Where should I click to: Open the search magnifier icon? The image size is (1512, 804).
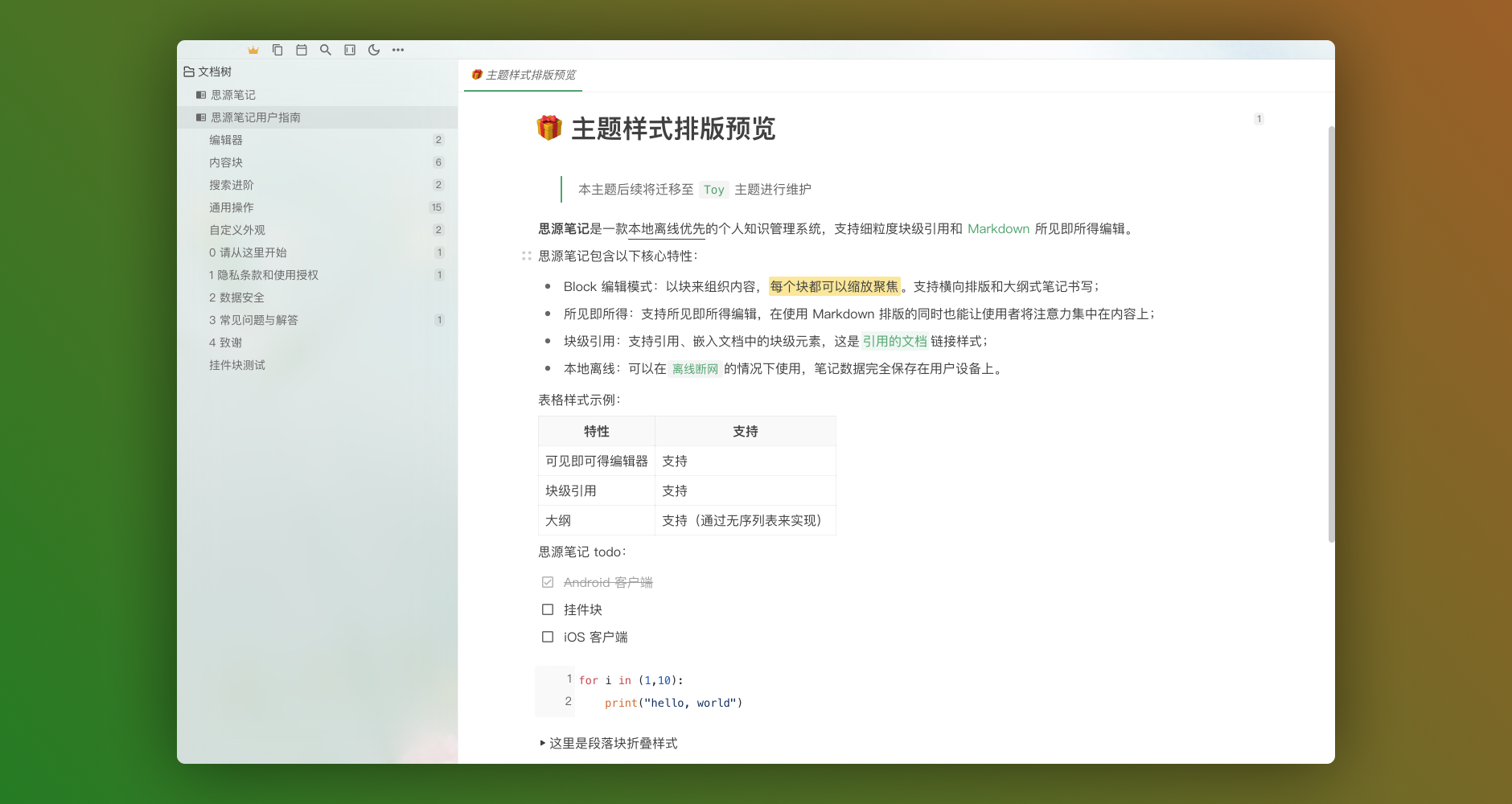point(326,50)
